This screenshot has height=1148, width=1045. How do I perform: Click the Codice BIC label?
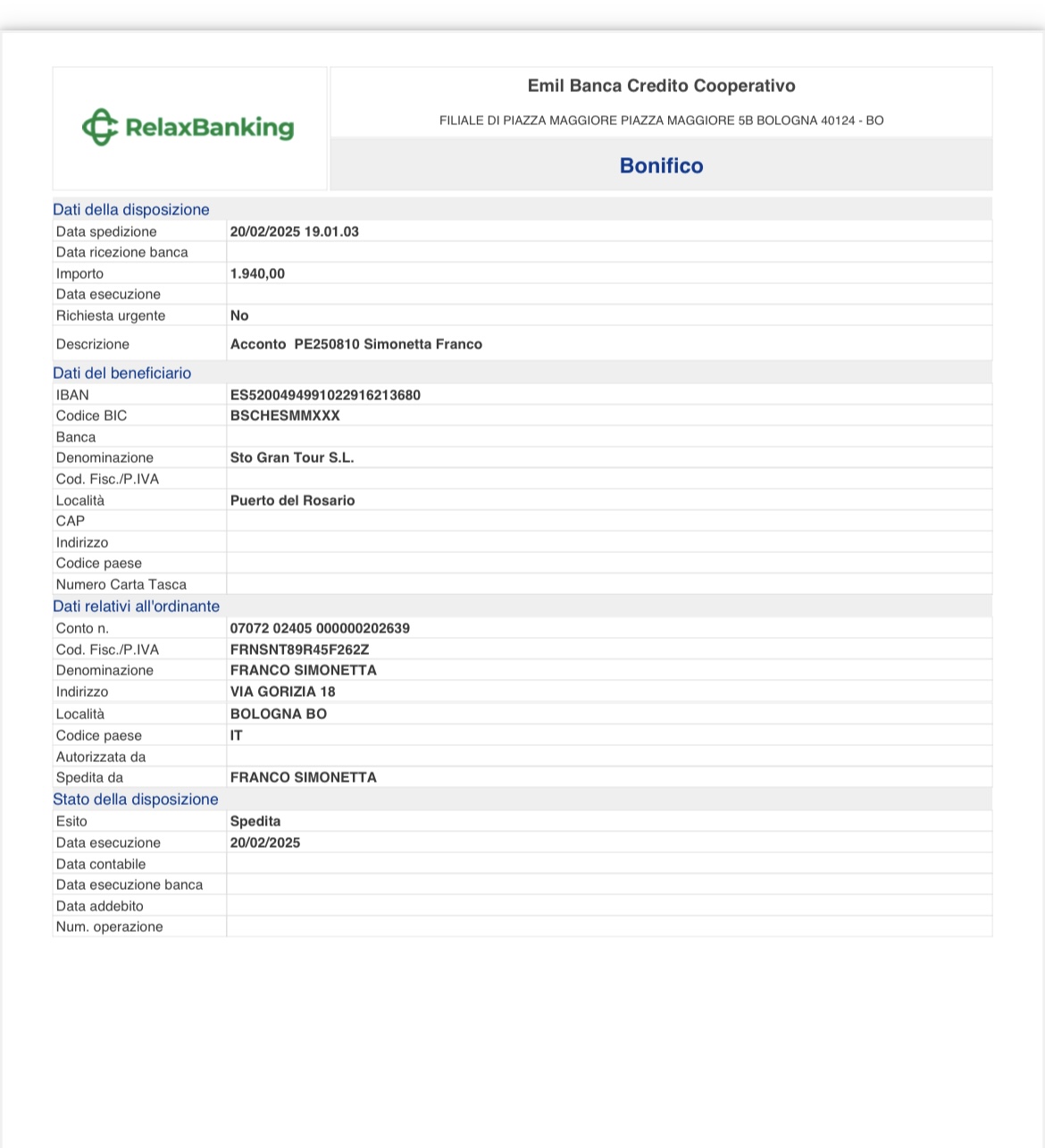tap(91, 415)
